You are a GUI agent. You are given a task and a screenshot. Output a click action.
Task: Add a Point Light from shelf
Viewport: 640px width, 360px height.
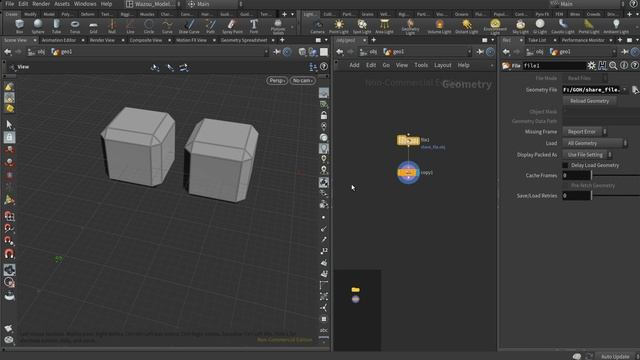point(339,26)
